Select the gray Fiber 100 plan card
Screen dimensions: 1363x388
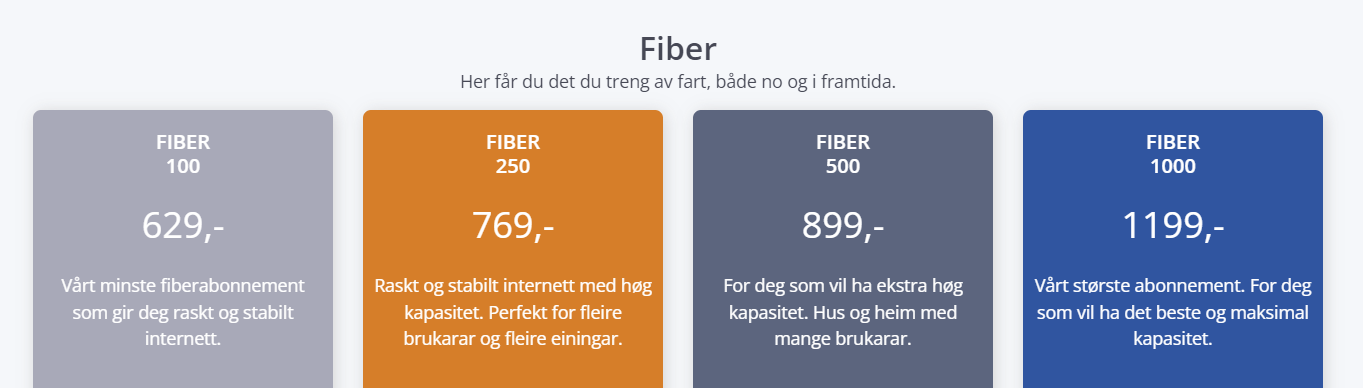coord(183,249)
